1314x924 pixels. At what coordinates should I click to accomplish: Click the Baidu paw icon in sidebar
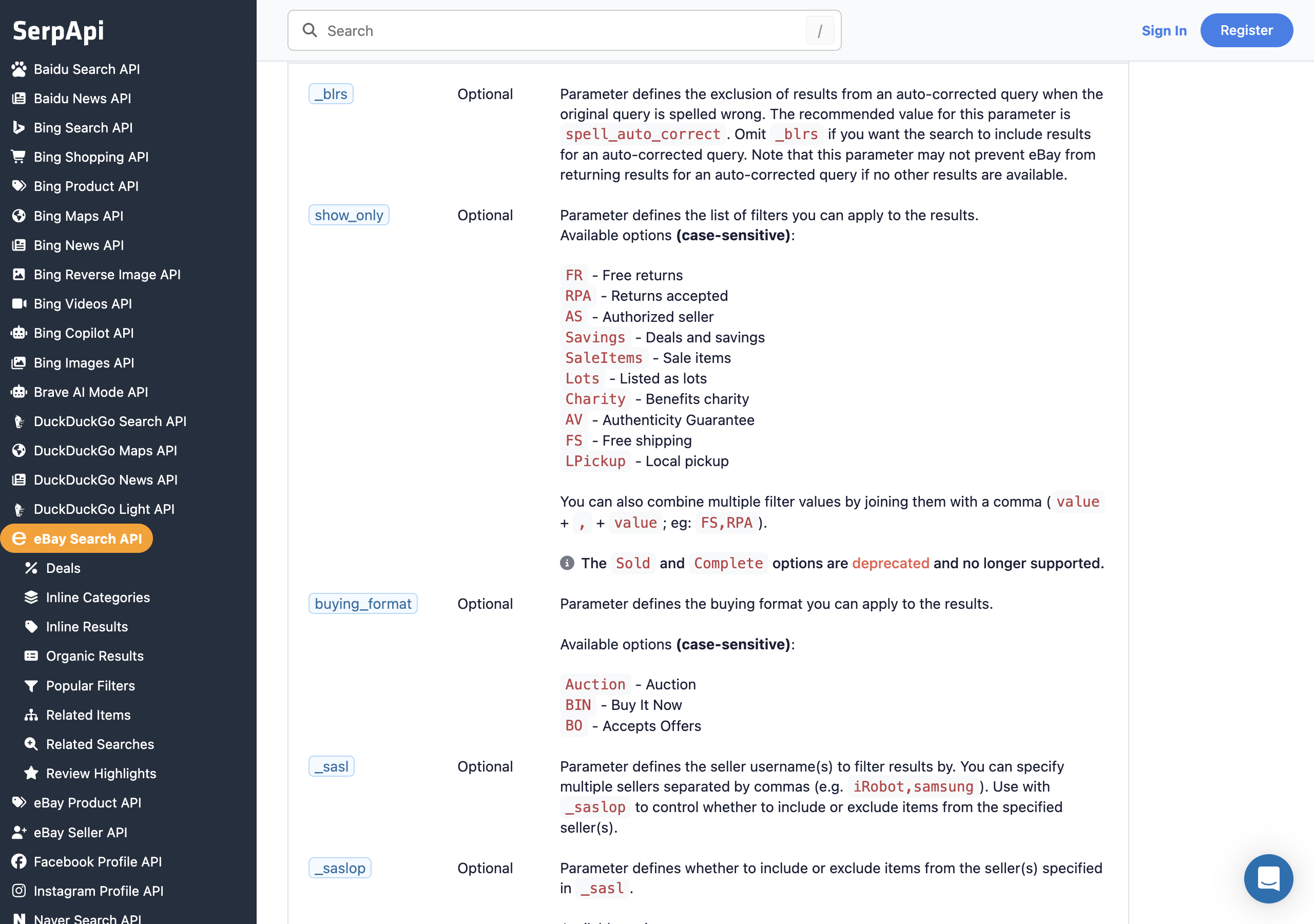click(19, 69)
